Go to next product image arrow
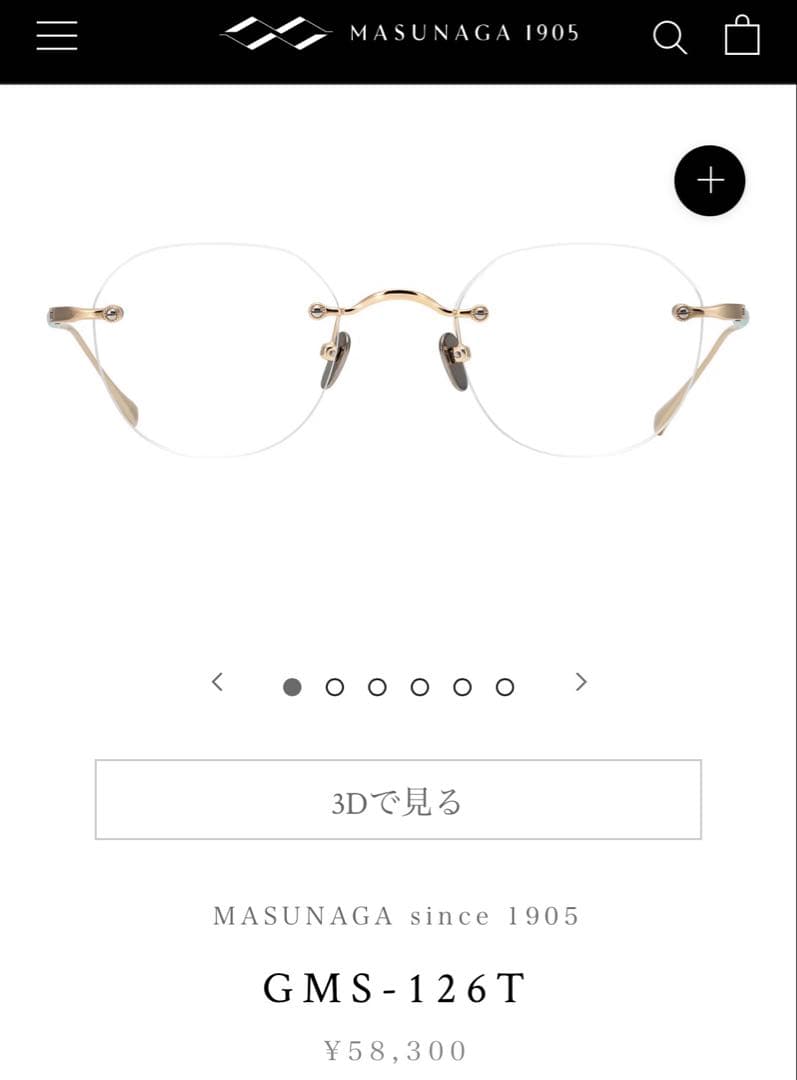 tap(581, 682)
